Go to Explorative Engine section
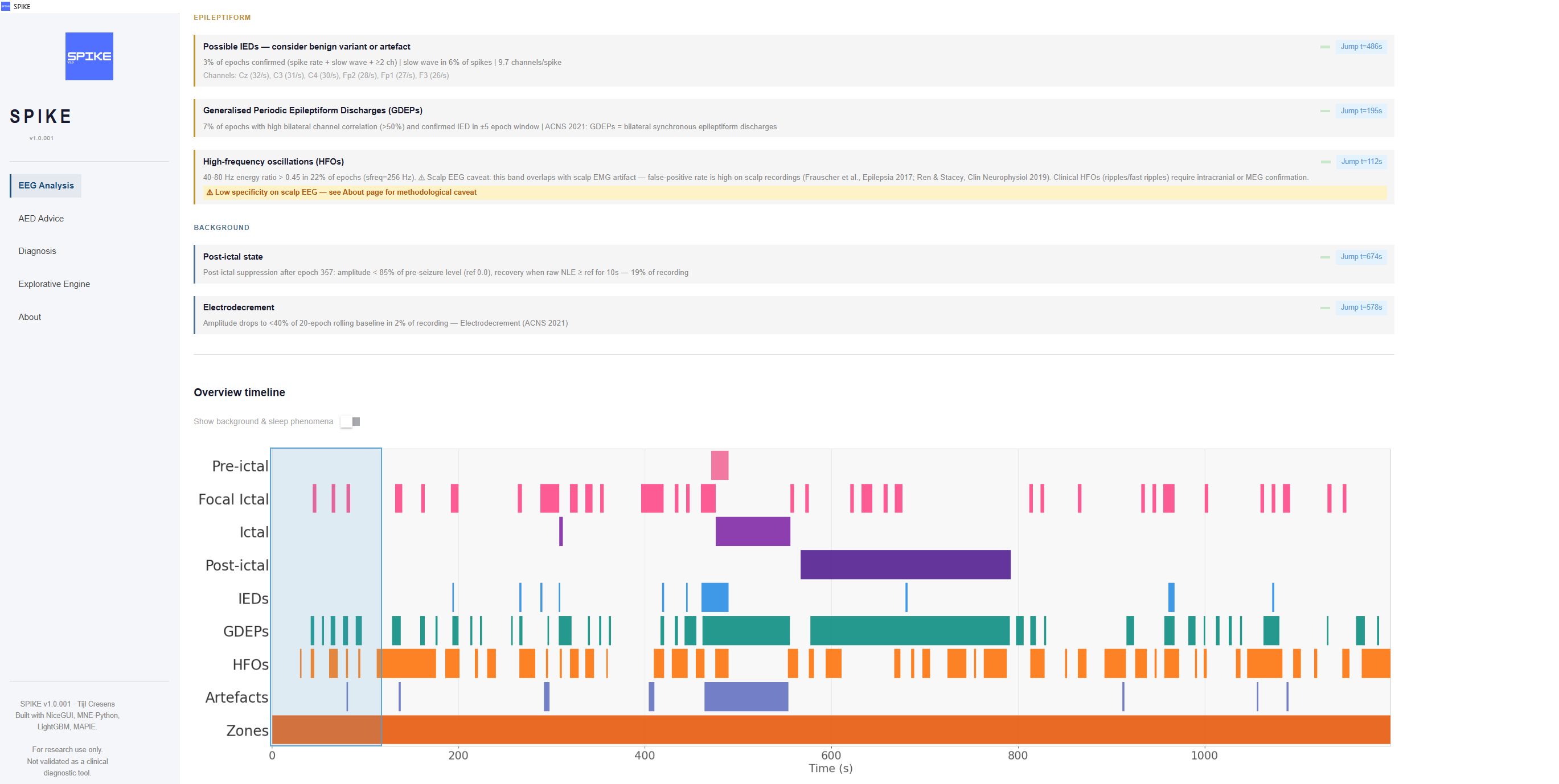Viewport: 1559px width, 784px height. coord(54,284)
